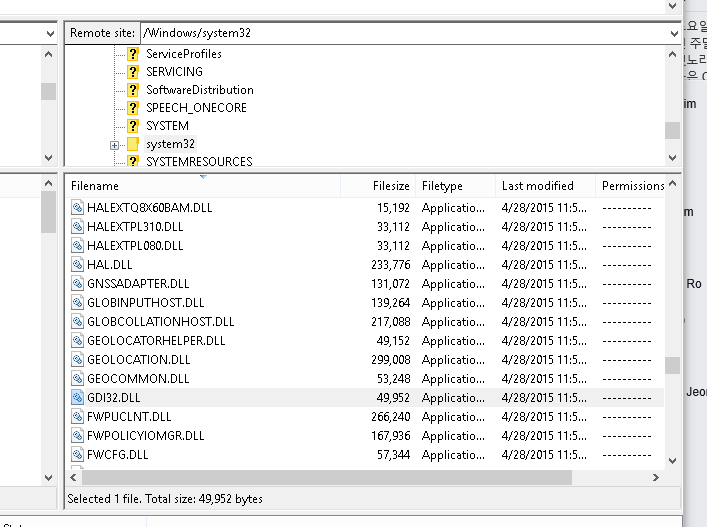Click the file list horizontal scrollbar
Screen dimensions: 707x527
pos(320,478)
